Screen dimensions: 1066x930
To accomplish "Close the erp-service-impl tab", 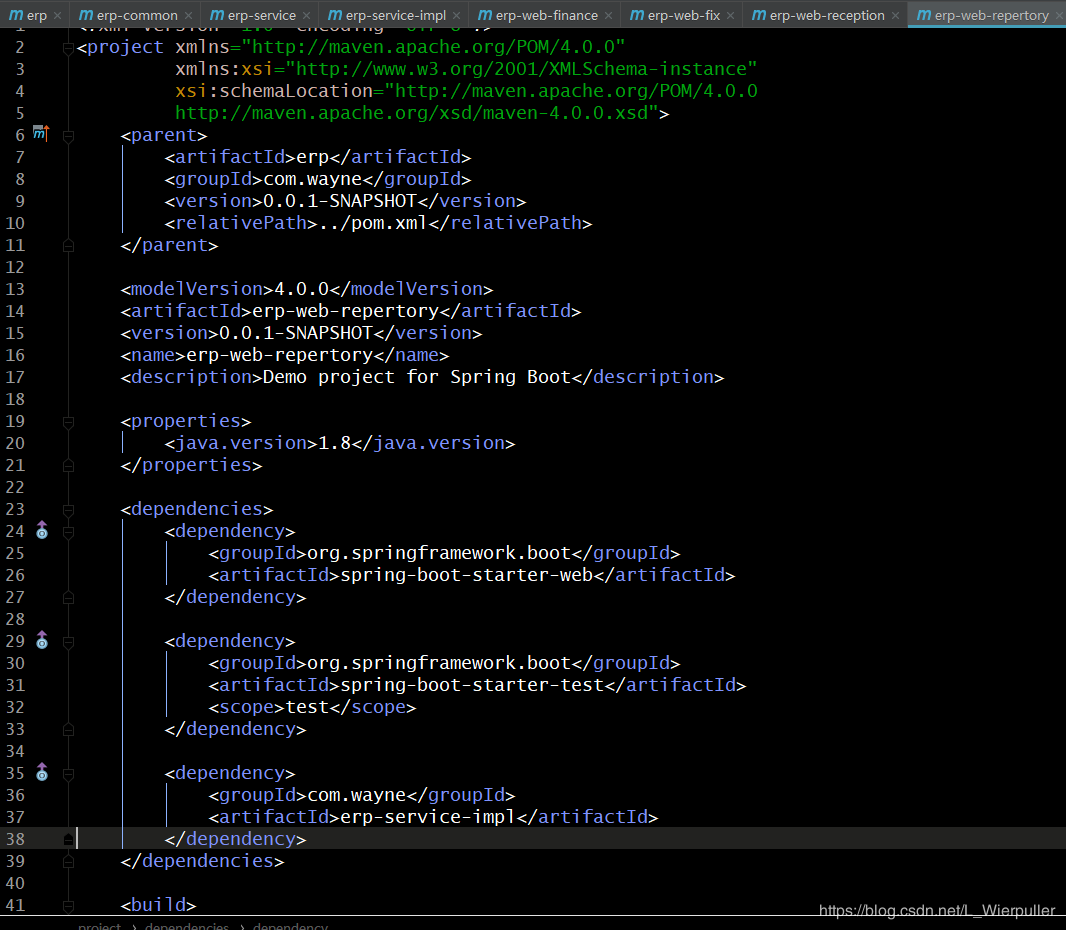I will coord(456,16).
